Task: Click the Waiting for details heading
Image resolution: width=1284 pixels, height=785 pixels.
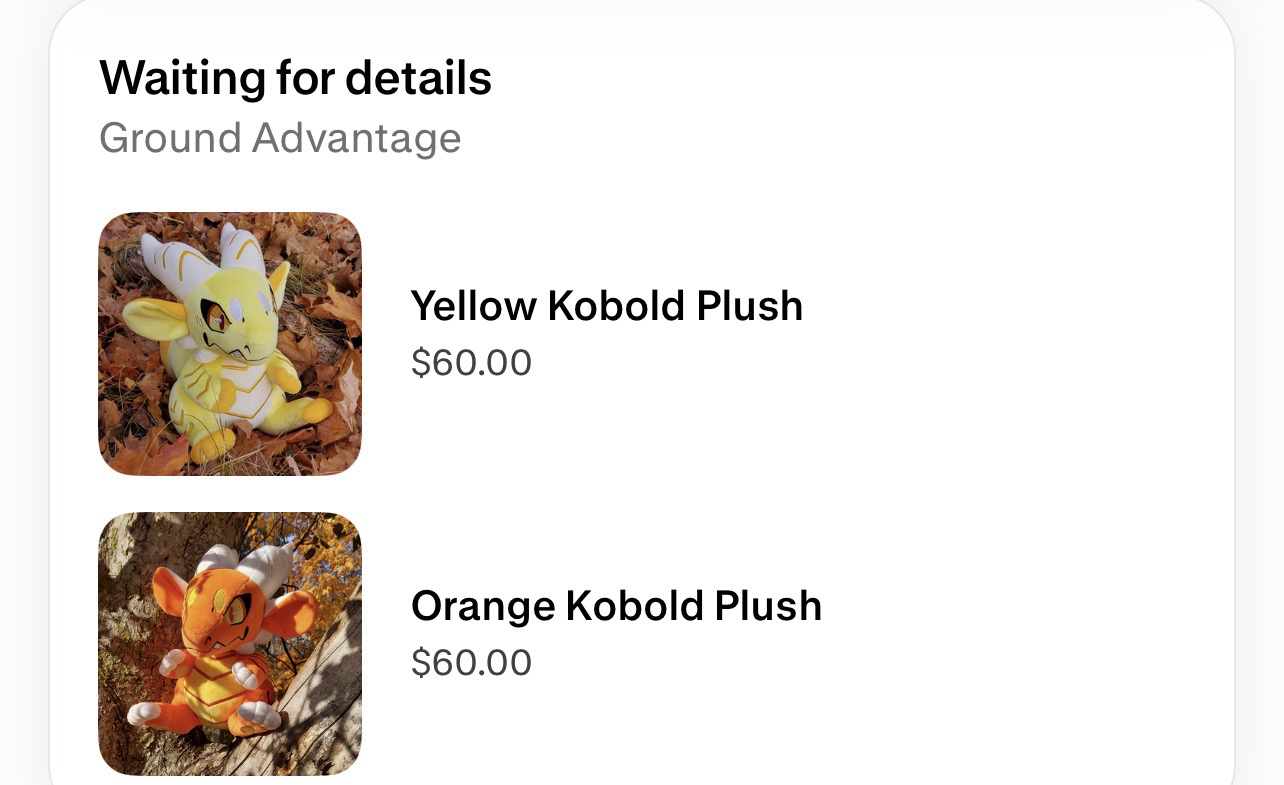Action: click(x=295, y=78)
